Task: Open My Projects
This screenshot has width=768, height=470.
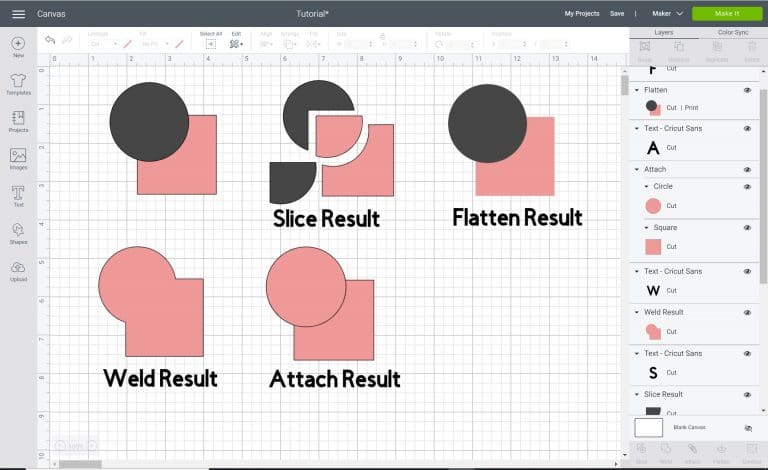Action: click(x=582, y=14)
